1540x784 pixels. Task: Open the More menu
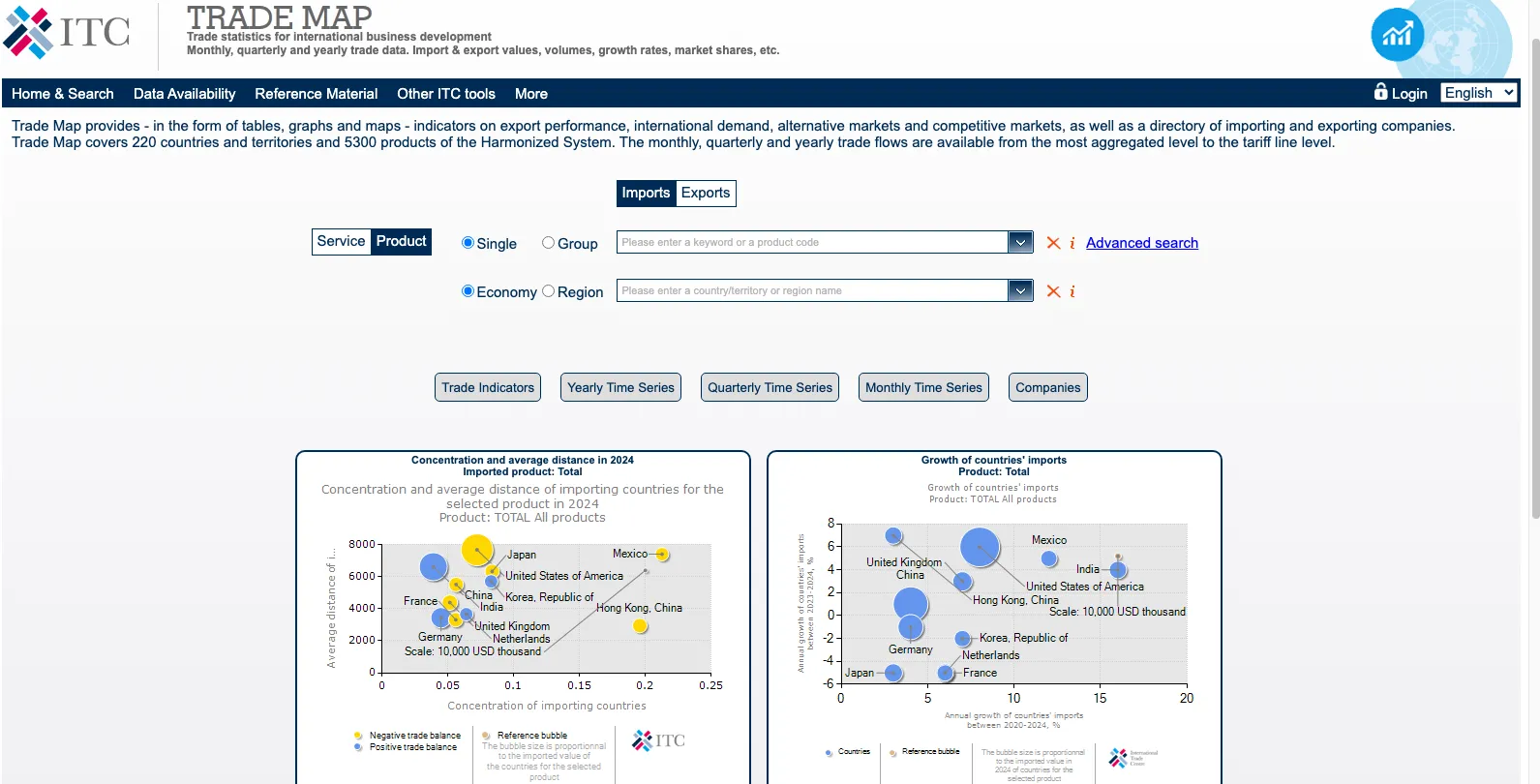tap(531, 94)
